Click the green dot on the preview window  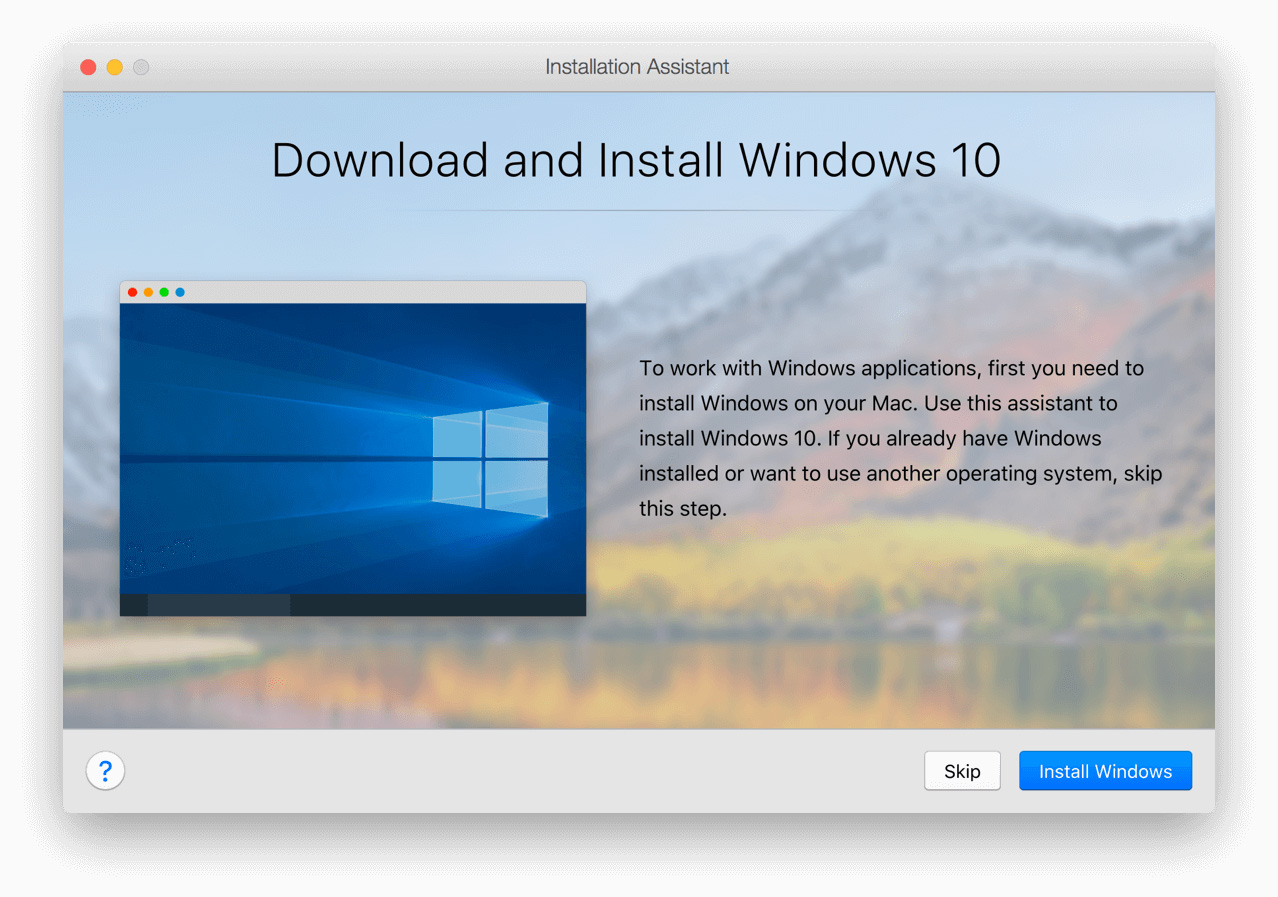click(164, 292)
